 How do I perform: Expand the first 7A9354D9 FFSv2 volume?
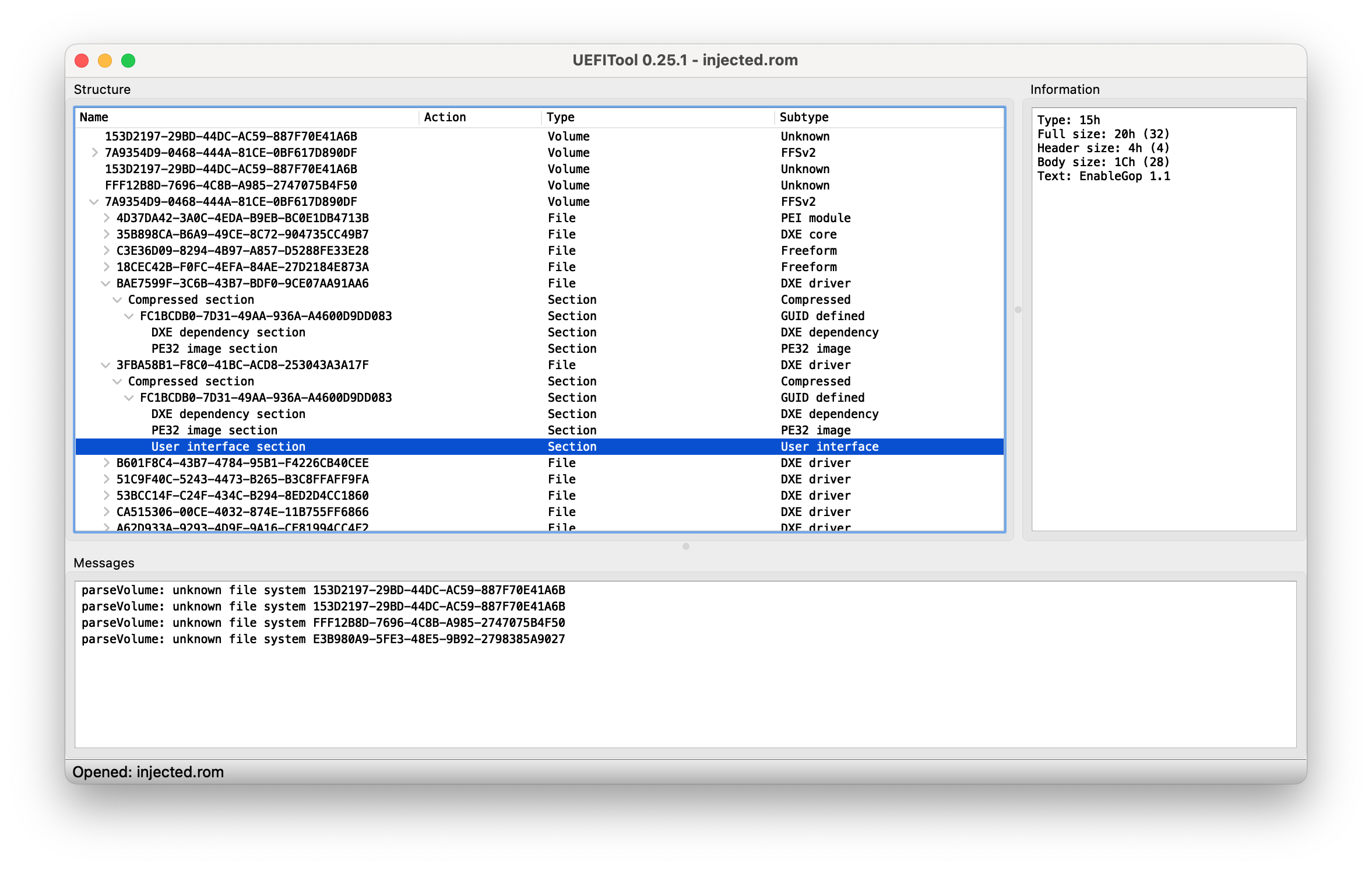(94, 153)
